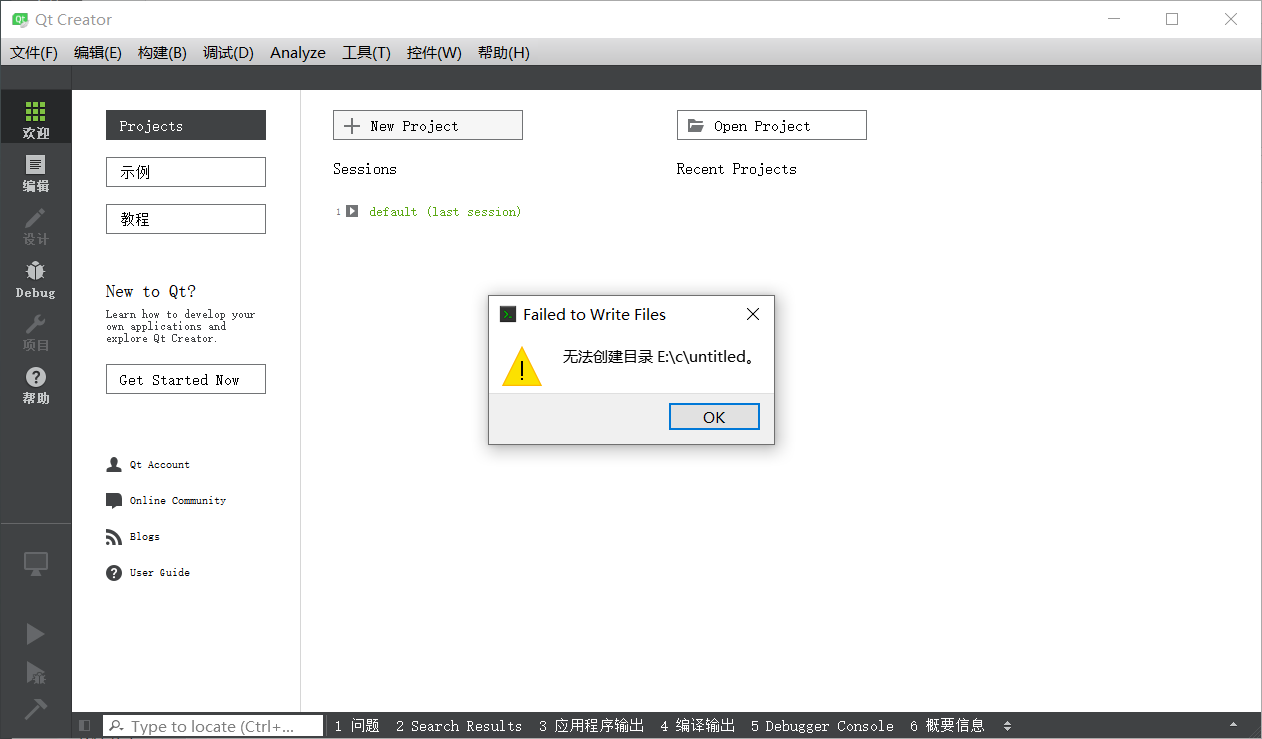The height and width of the screenshot is (739, 1262).
Task: Open the 设计 Design mode
Action: [x=36, y=225]
